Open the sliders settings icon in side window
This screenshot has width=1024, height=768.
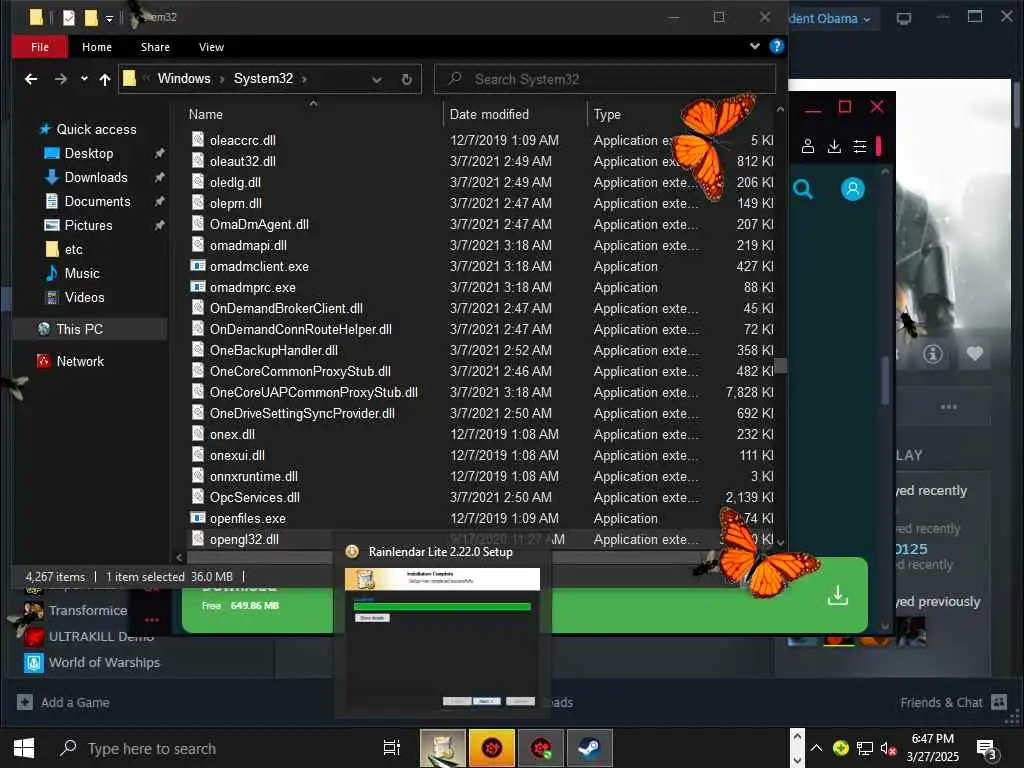860,146
